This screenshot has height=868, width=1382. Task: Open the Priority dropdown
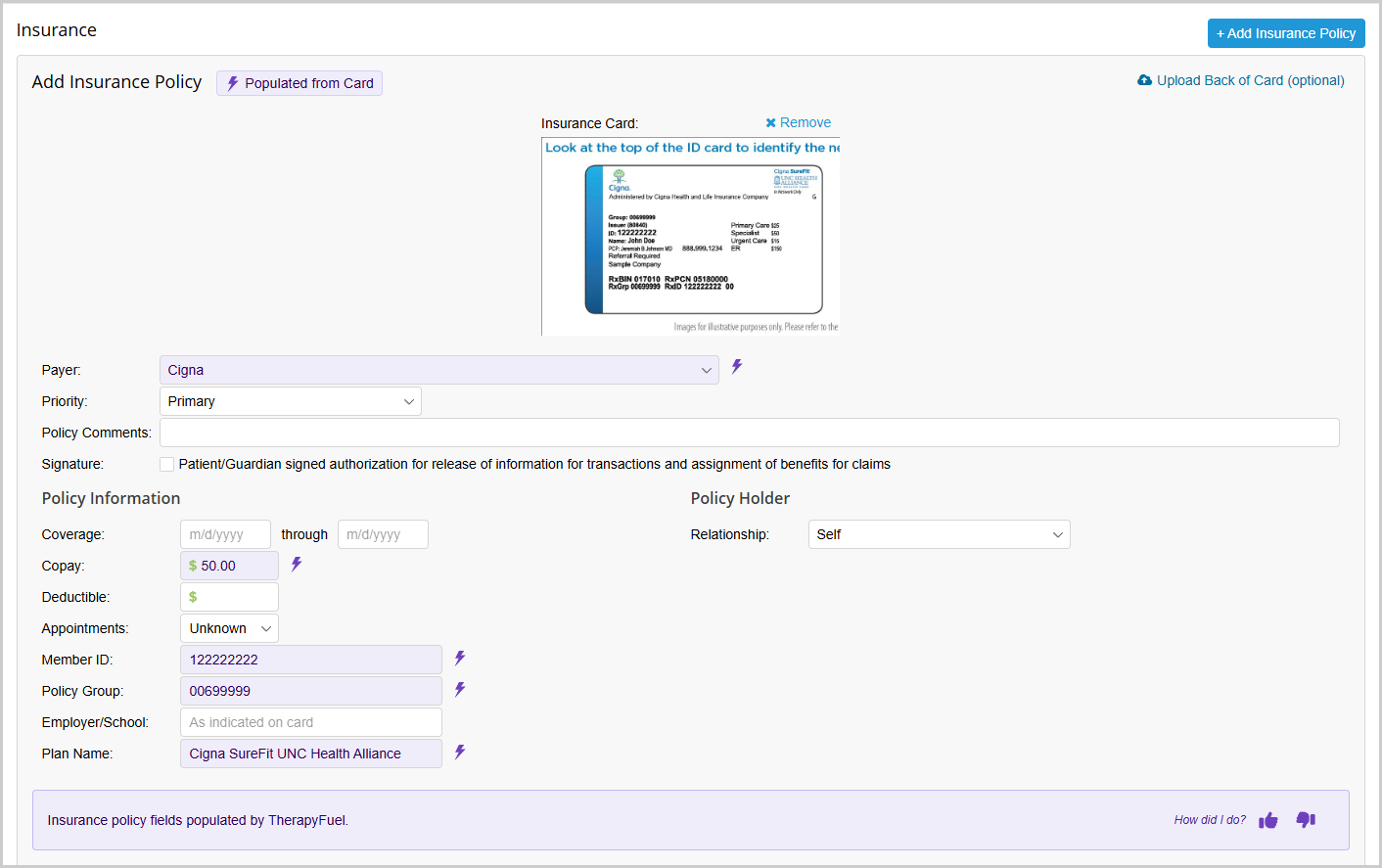291,401
